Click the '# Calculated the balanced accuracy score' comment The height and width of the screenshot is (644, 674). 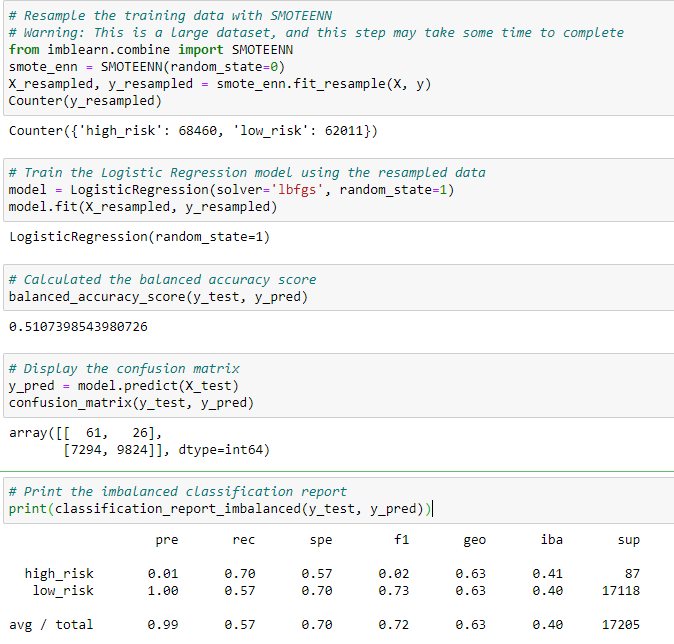pyautogui.click(x=162, y=280)
